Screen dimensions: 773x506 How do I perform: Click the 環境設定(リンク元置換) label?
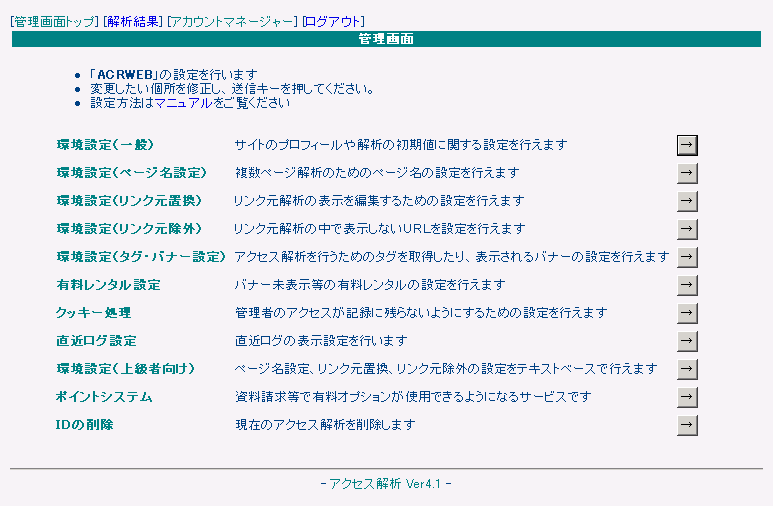129,201
